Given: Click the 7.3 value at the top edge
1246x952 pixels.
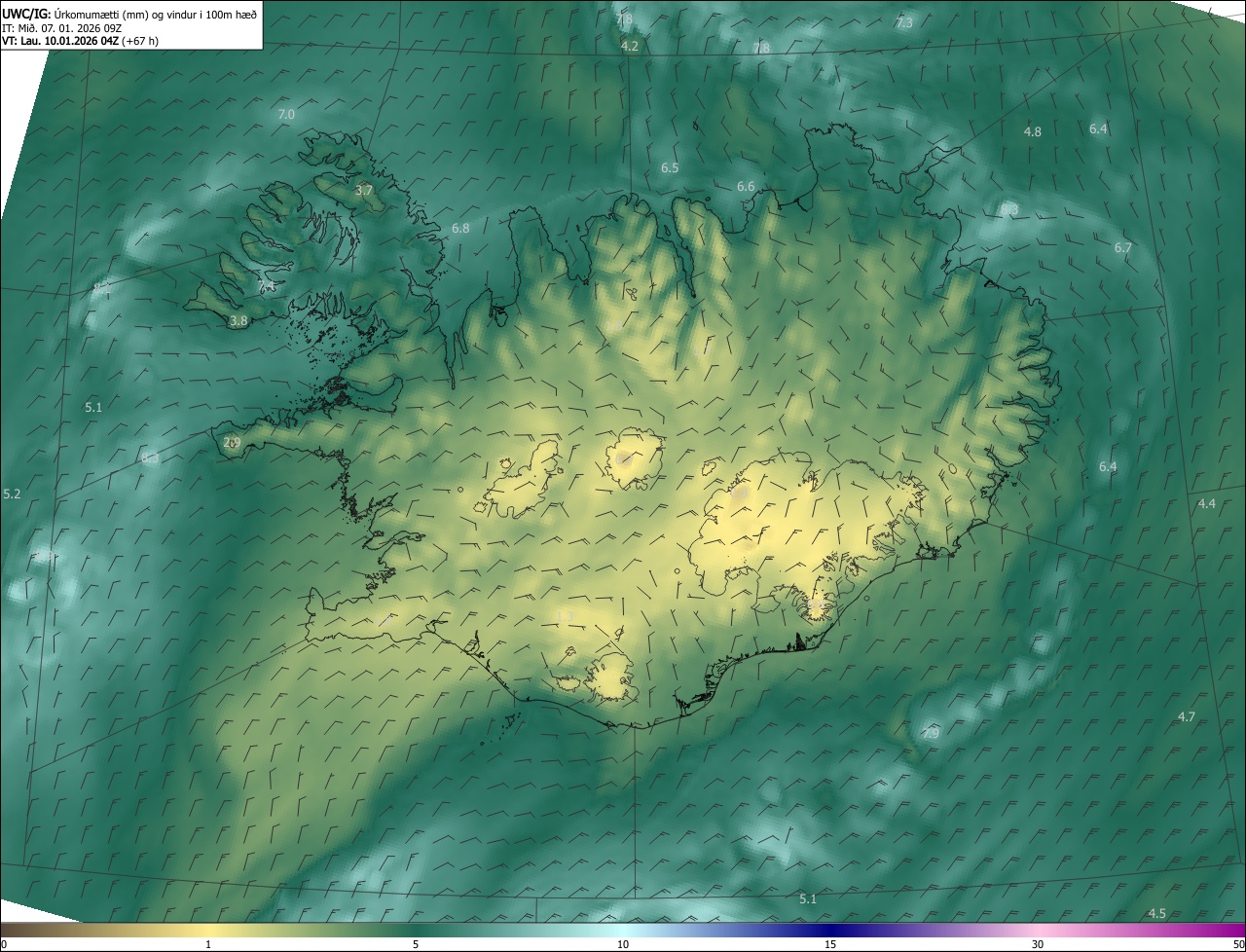Looking at the screenshot, I should tap(904, 22).
